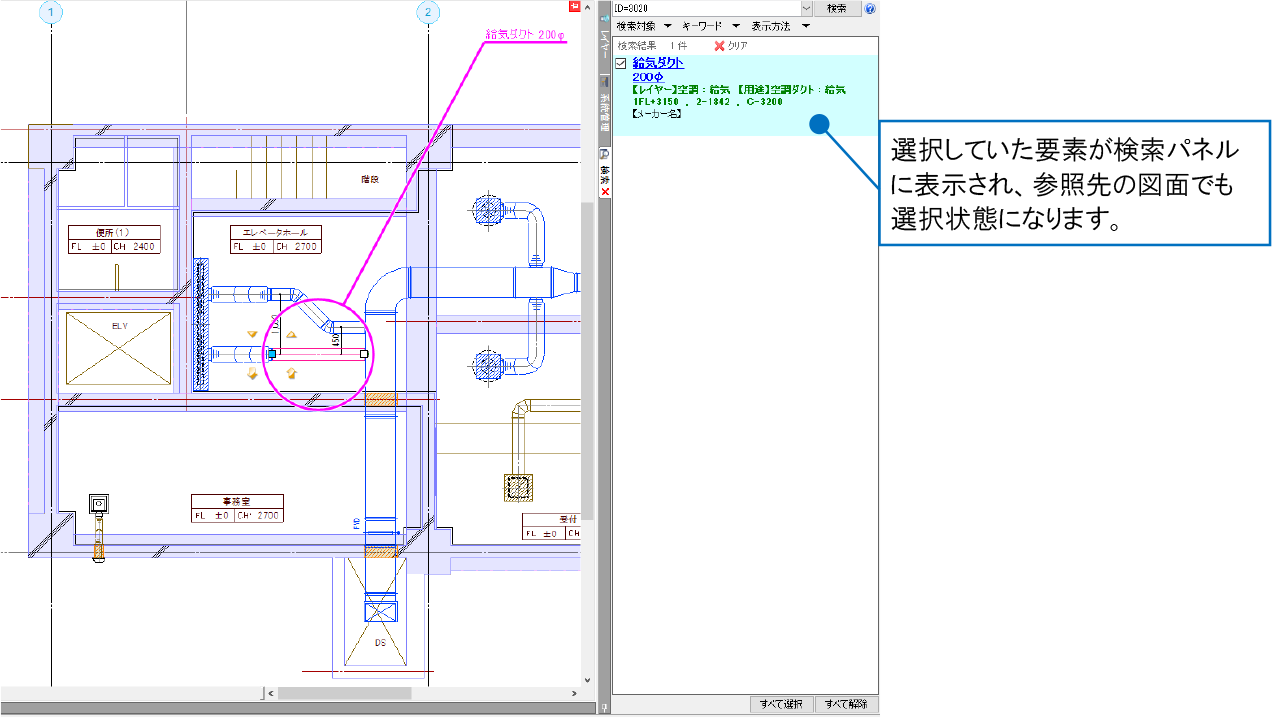The height and width of the screenshot is (718, 1272).
Task: Click the blue help question mark icon
Action: (x=870, y=8)
